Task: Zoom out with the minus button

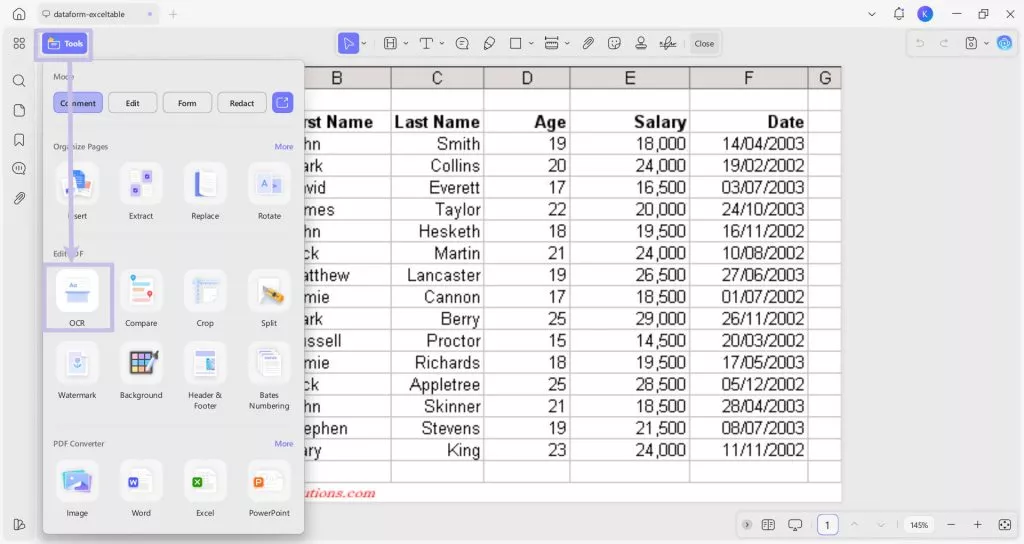Action: [x=951, y=524]
